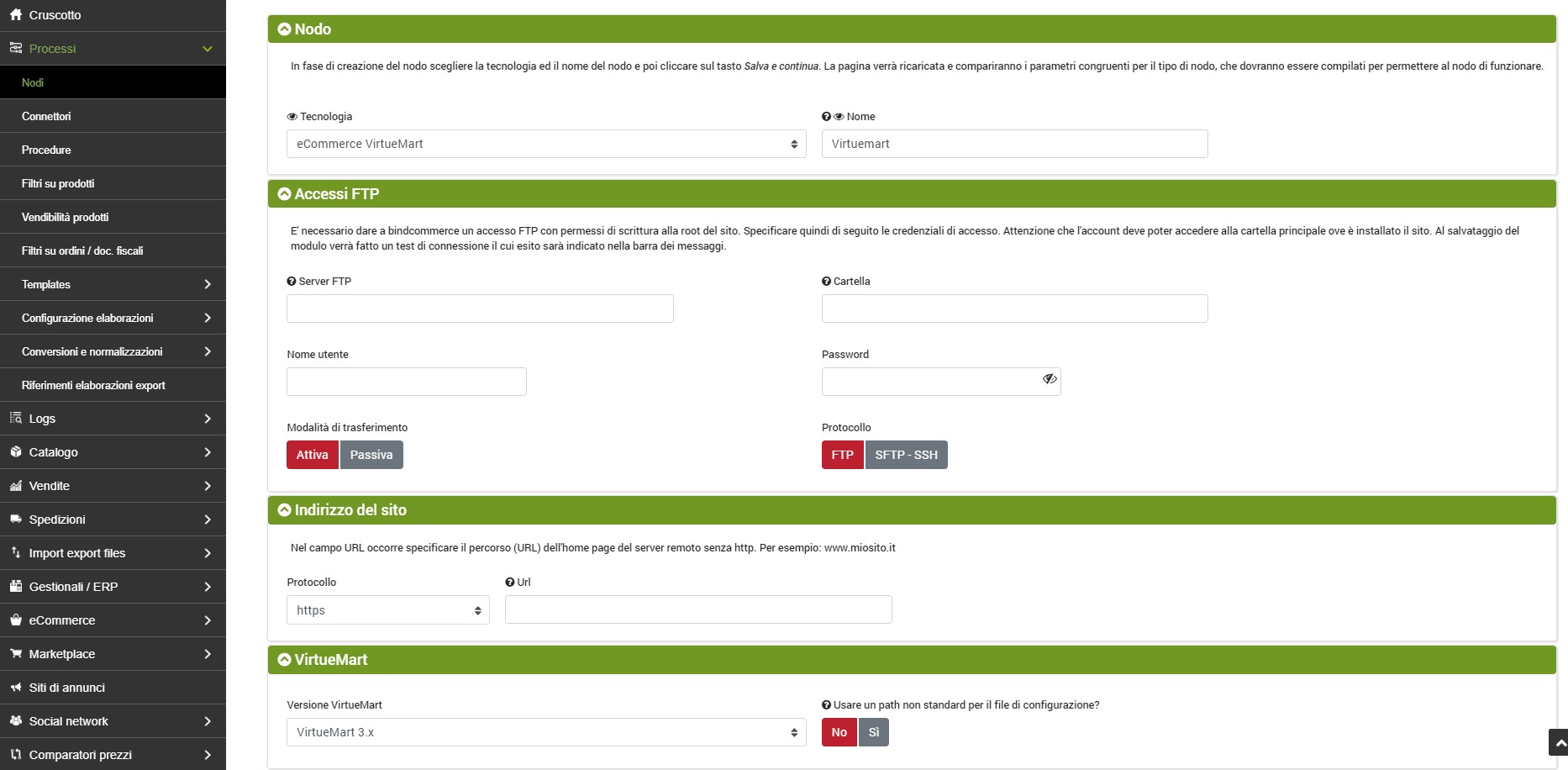This screenshot has height=770, width=1568.
Task: Open the Tecnologia dropdown
Action: (546, 144)
